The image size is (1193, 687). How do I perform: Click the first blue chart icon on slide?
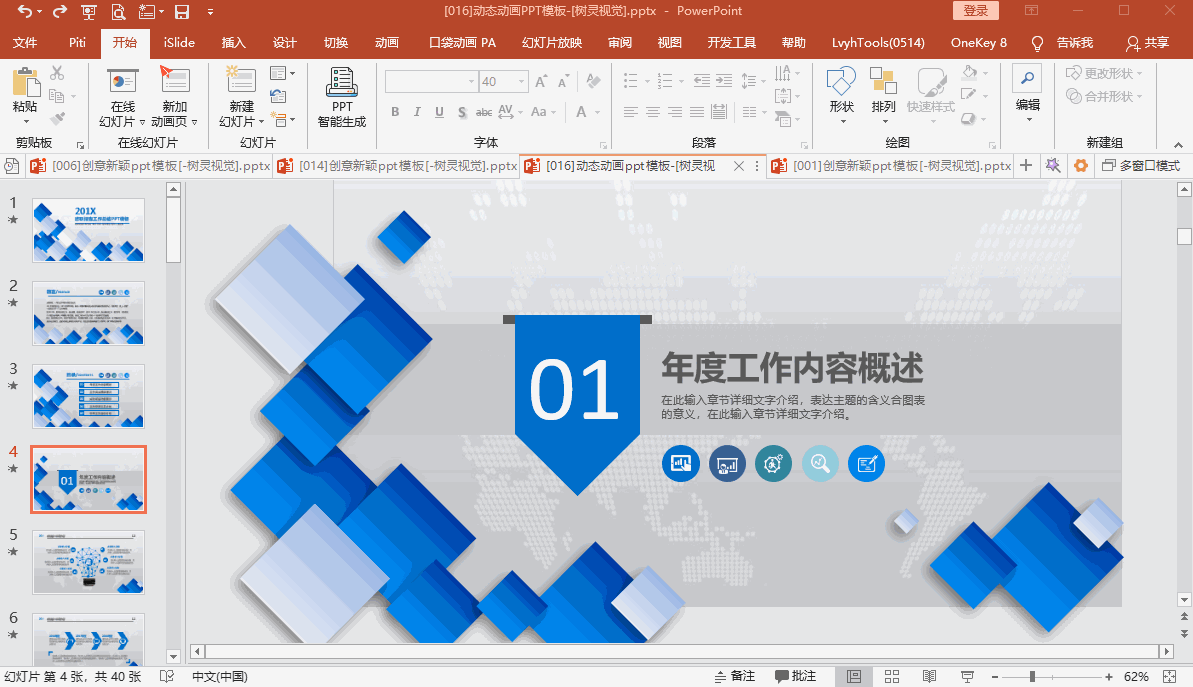click(681, 463)
